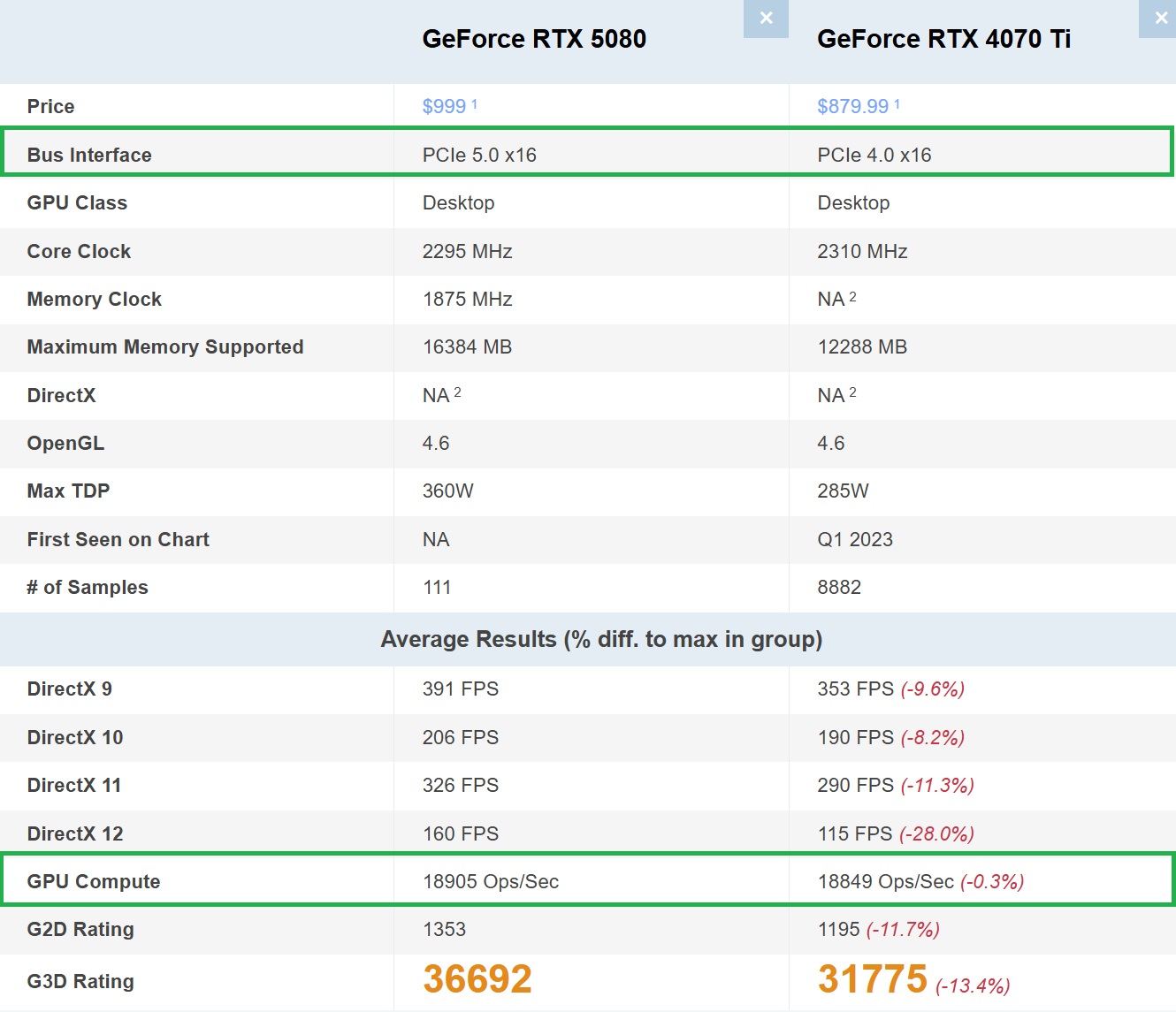Screen dimensions: 1176x1012
Task: Remove GeForce RTX 5080 from the comparison
Action: click(766, 19)
